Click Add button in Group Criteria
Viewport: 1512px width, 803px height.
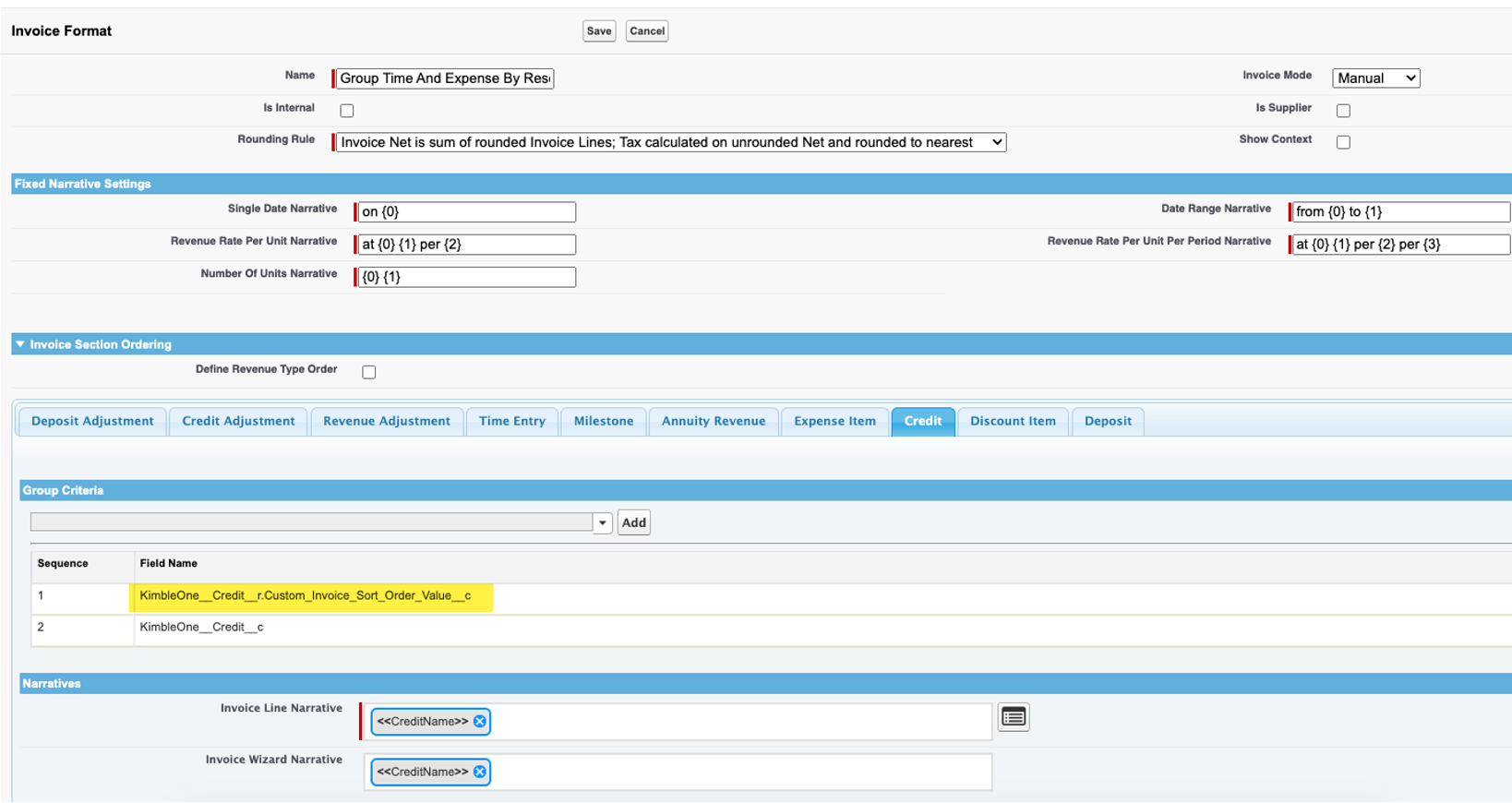click(x=634, y=522)
